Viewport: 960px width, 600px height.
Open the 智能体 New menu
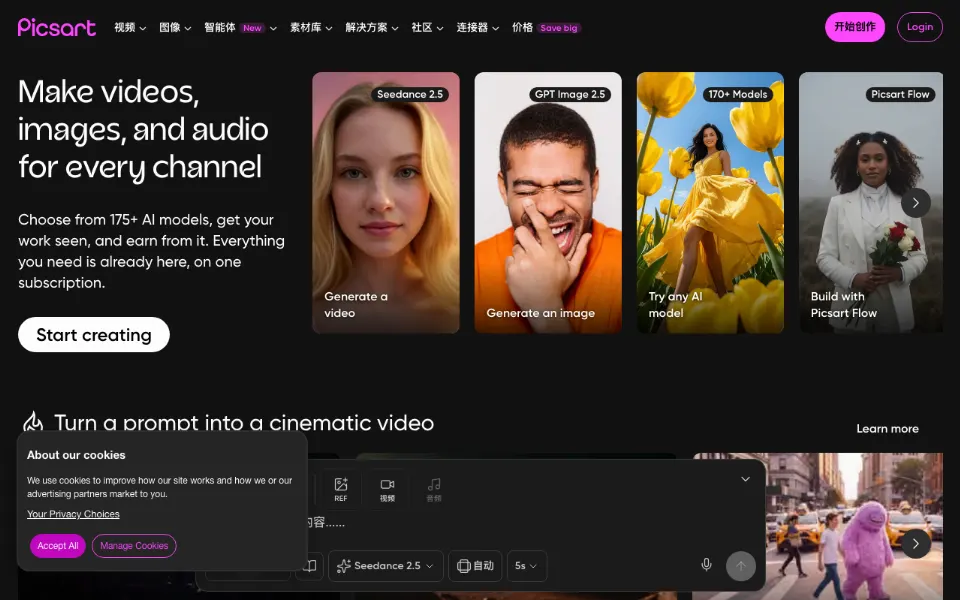(241, 28)
